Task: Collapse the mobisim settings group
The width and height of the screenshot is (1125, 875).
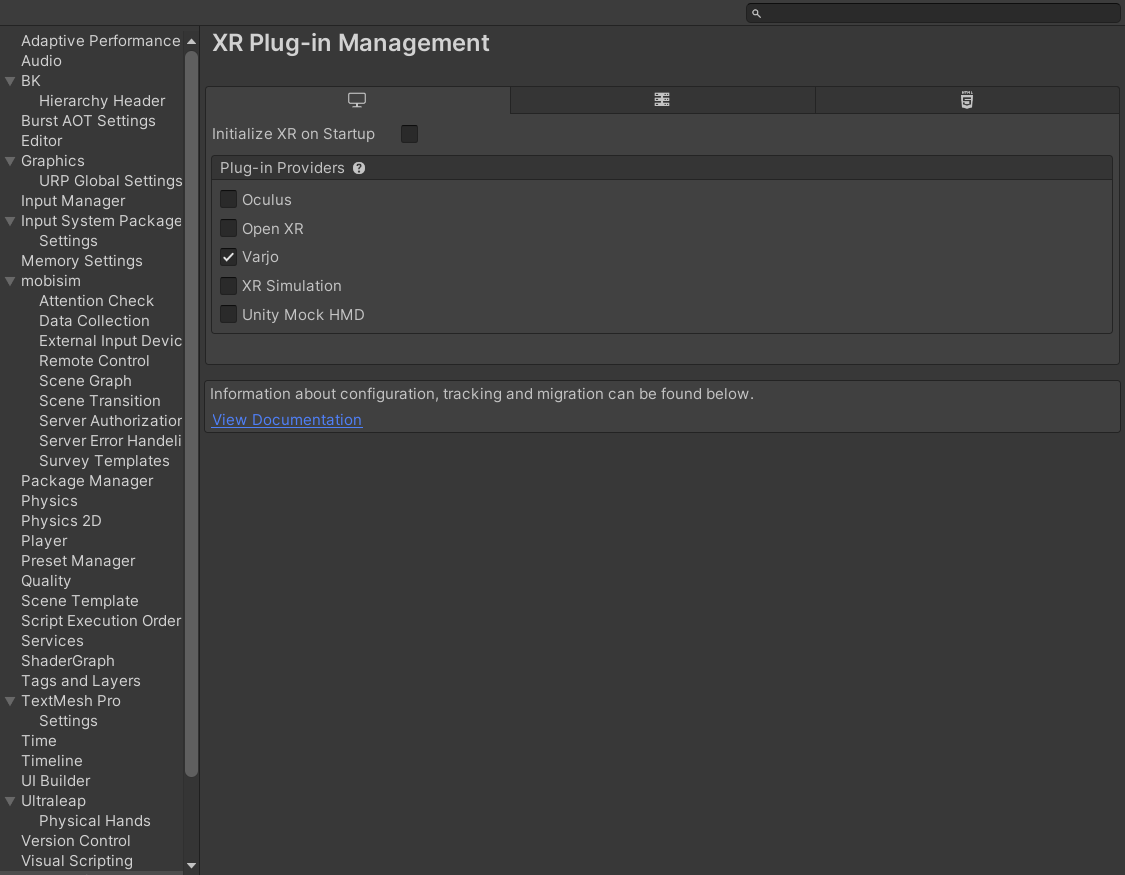Action: 10,281
